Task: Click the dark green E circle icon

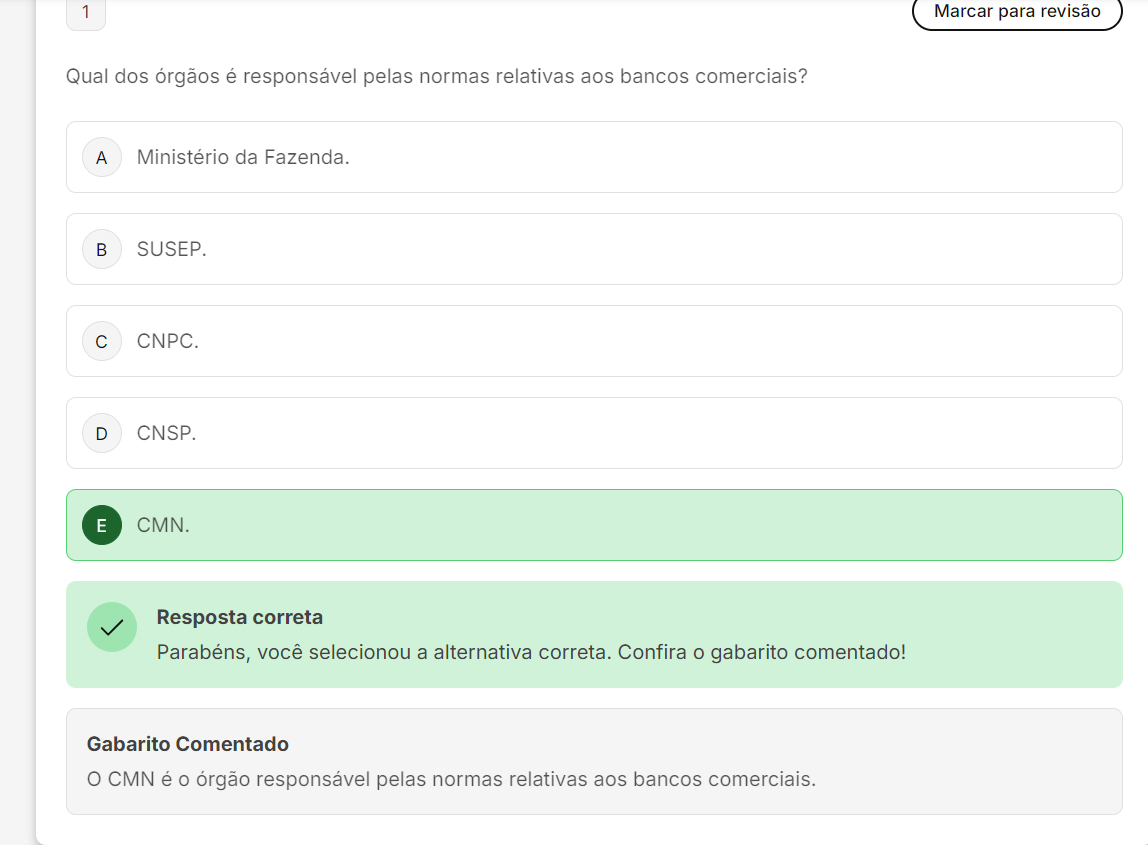Action: point(101,526)
